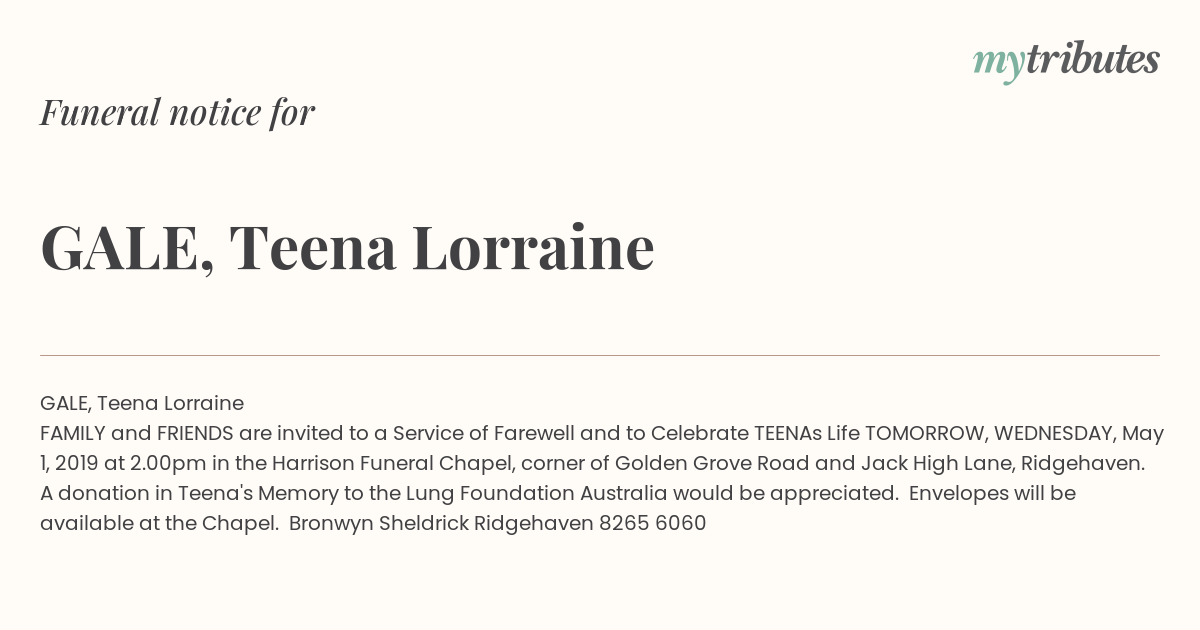Select the "Funeral notice for" heading
The height and width of the screenshot is (630, 1200).
click(x=177, y=112)
